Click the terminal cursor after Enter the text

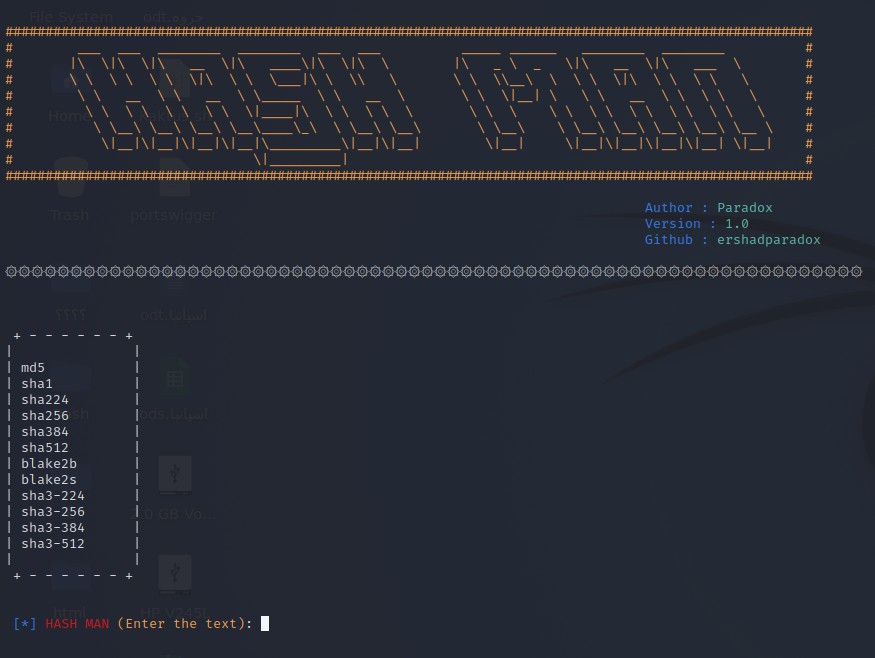pos(265,624)
